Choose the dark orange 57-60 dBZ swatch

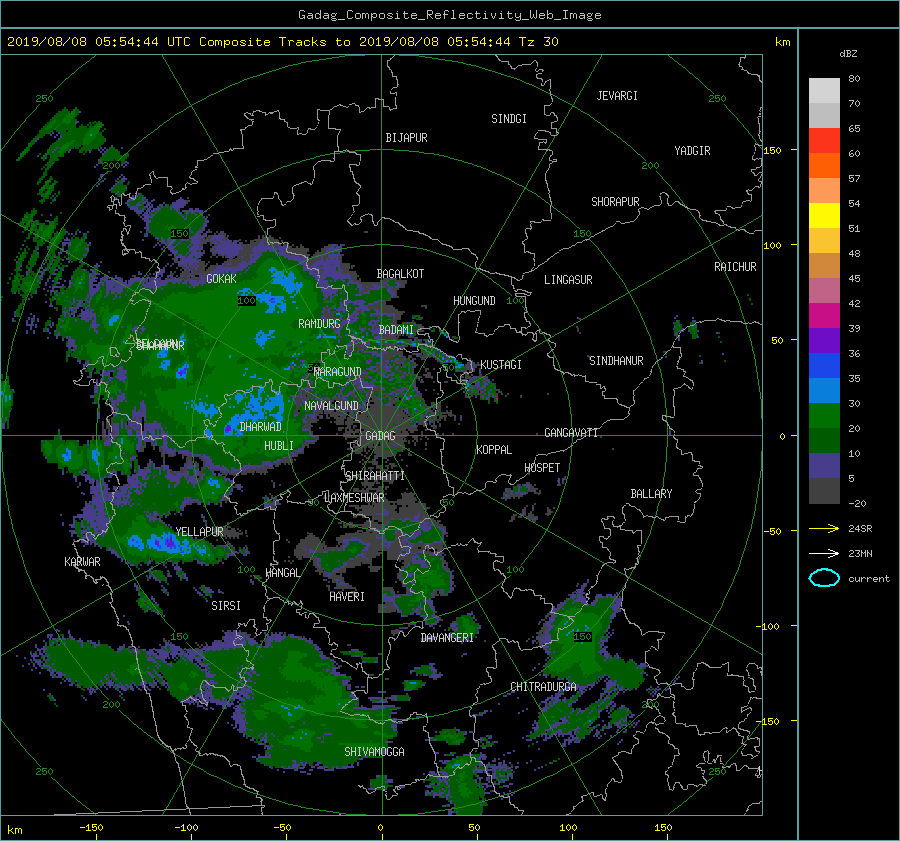click(x=824, y=165)
